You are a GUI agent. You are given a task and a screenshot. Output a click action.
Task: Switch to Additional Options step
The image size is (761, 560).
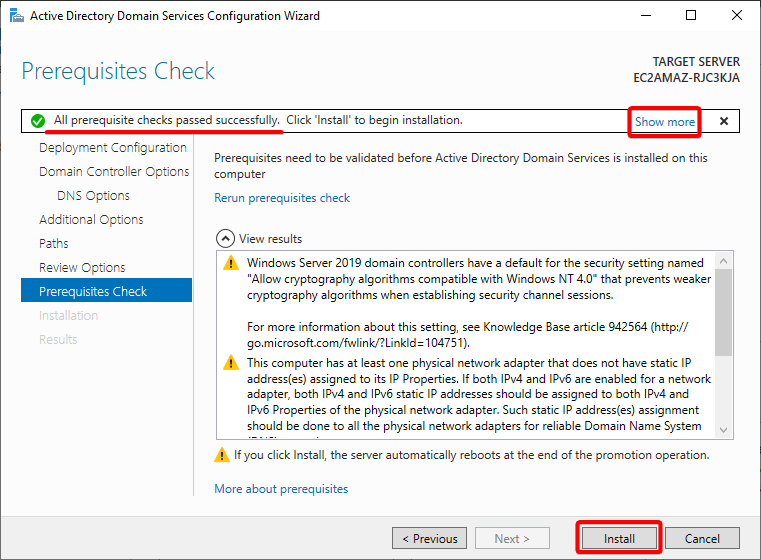click(91, 220)
